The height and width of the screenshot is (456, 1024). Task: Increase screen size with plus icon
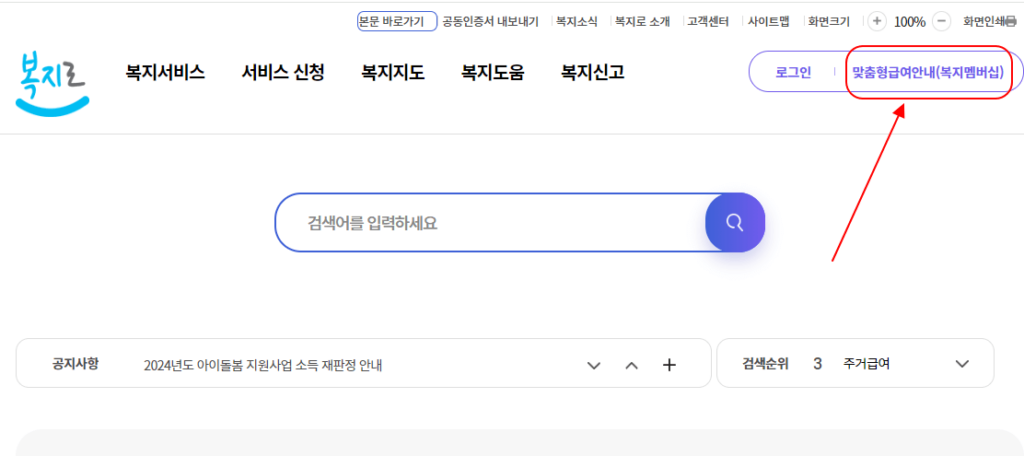tap(876, 21)
